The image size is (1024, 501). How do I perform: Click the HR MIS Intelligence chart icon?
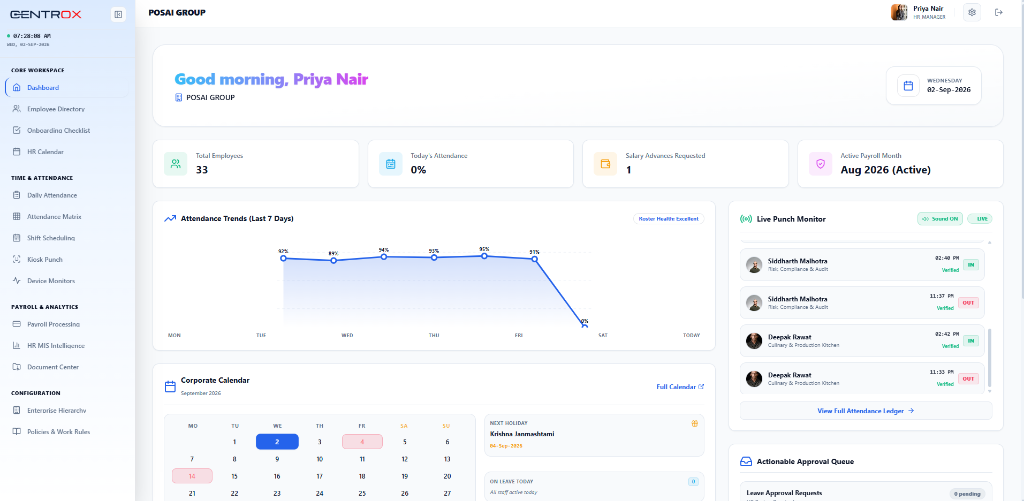17,346
